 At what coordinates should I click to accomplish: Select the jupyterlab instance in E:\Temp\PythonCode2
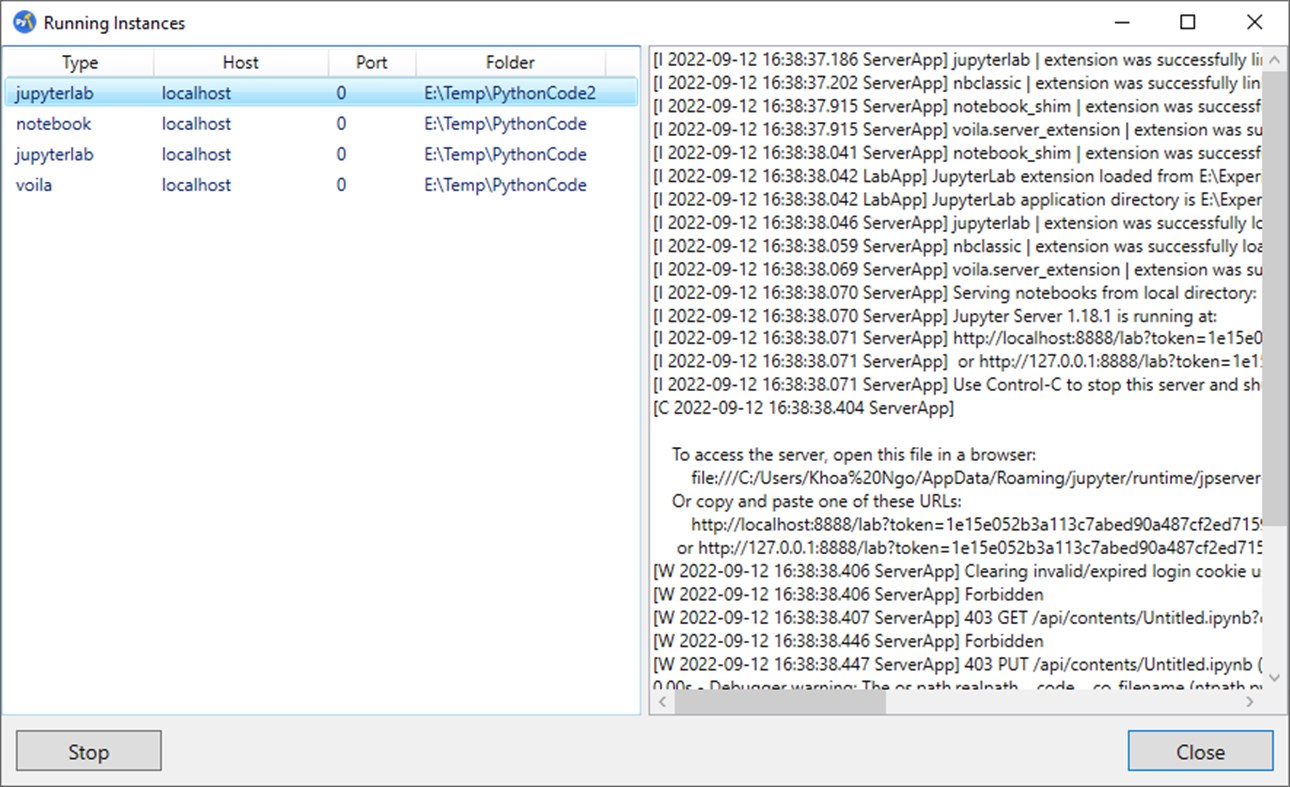click(x=320, y=93)
